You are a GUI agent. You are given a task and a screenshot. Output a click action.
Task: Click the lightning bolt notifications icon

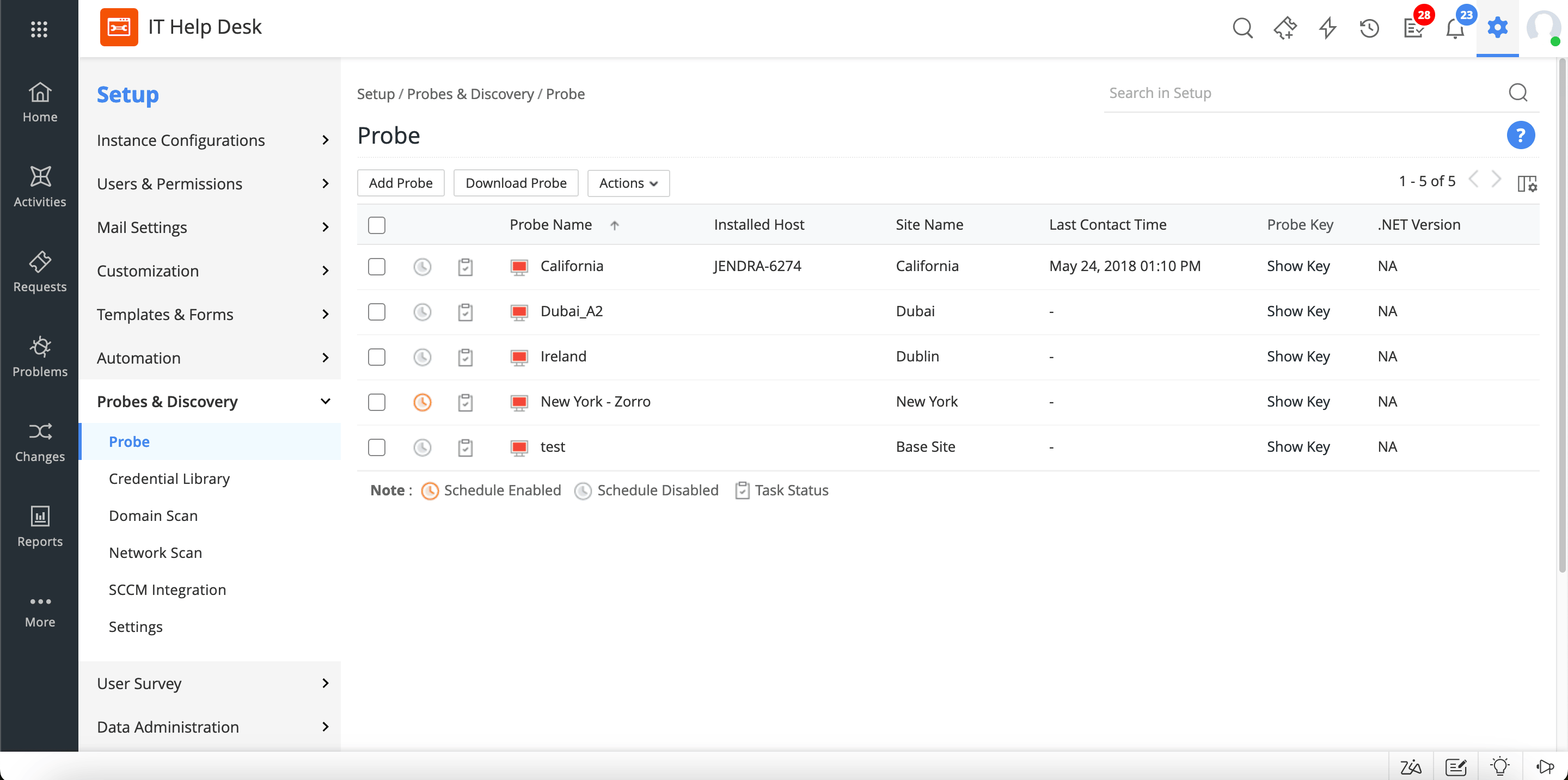pyautogui.click(x=1327, y=27)
